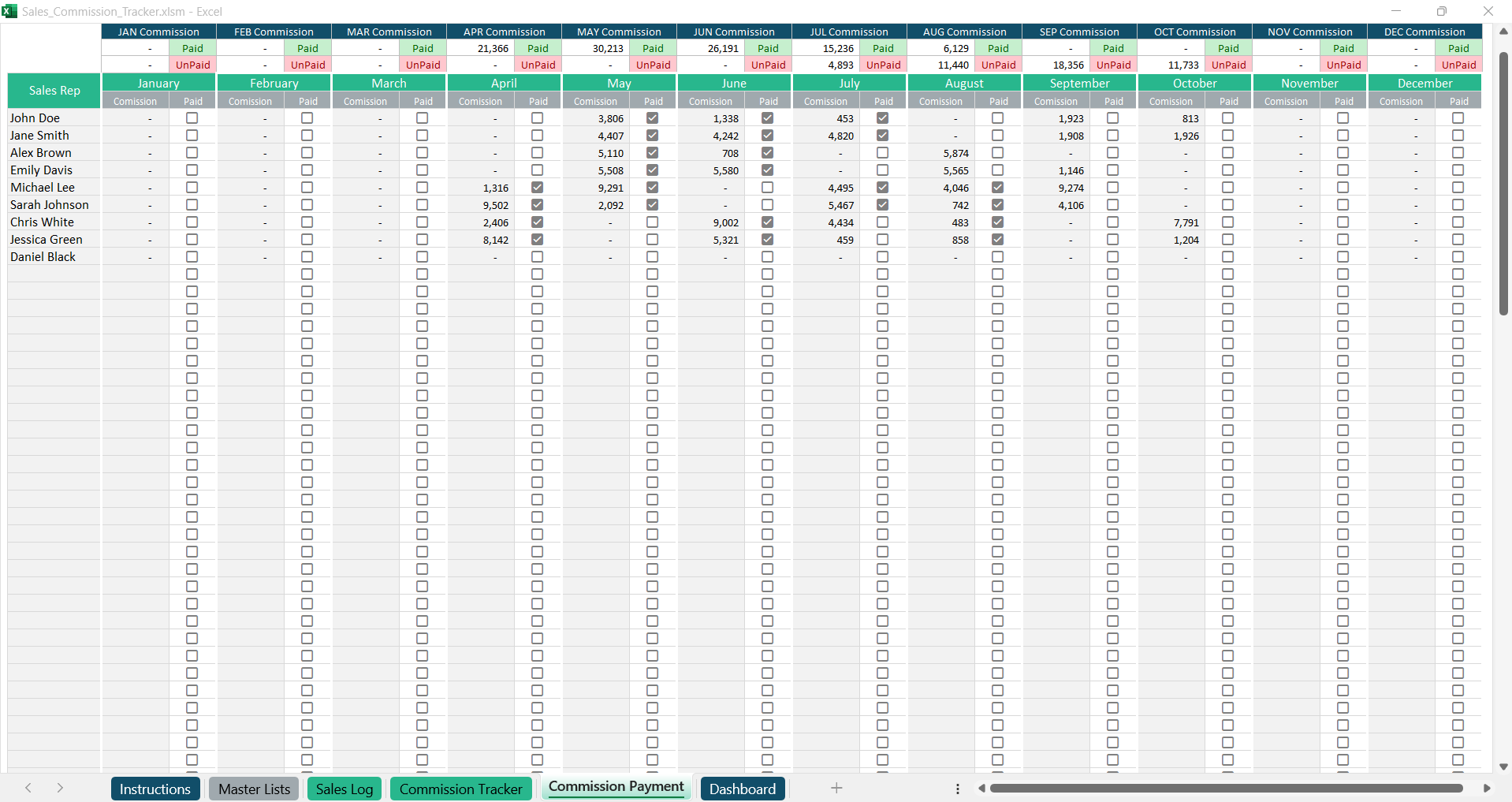Image resolution: width=1512 pixels, height=802 pixels.
Task: Open the Instructions sheet tab
Action: click(155, 789)
